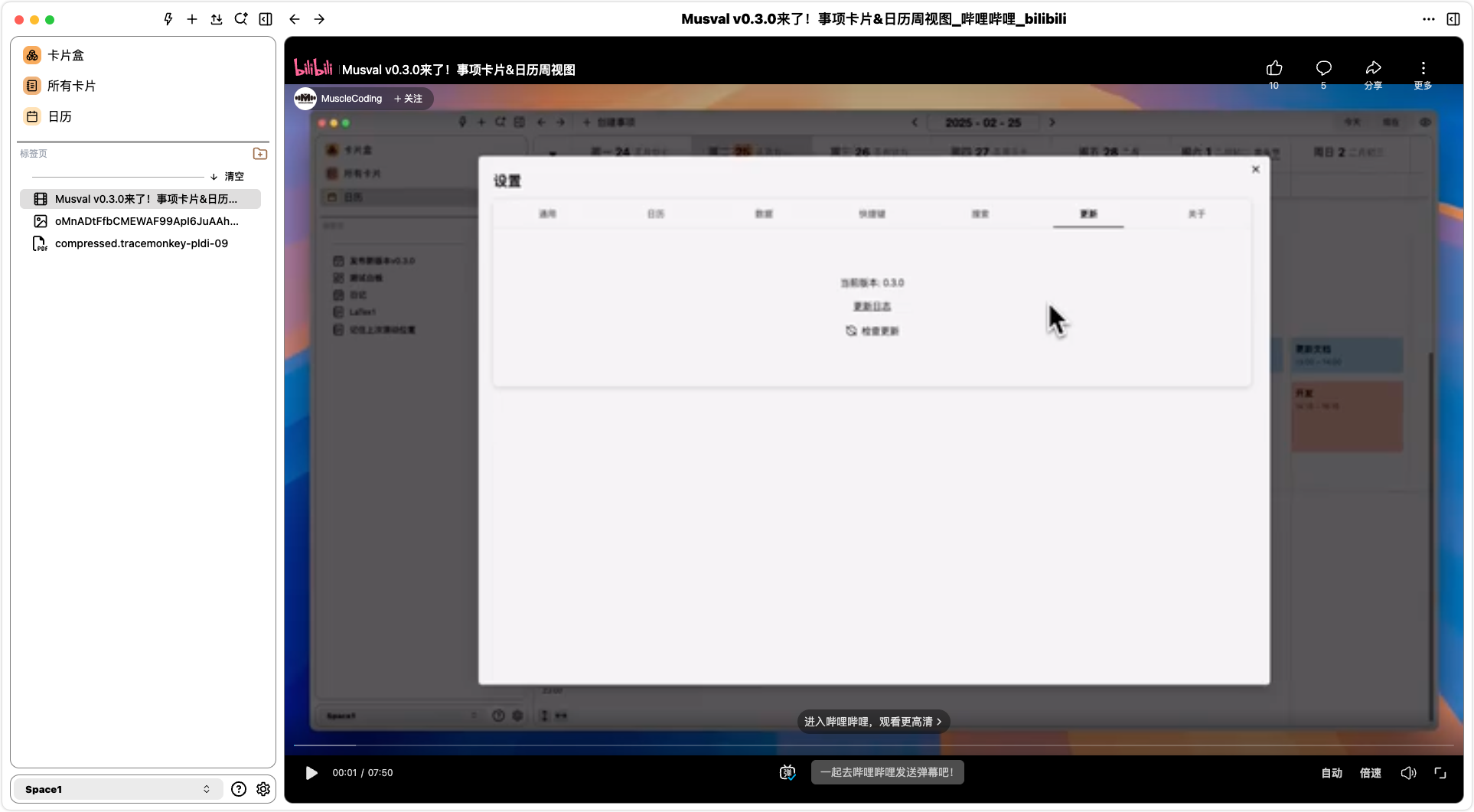Select the oMnADtFfbCMEWAF99 image tab
This screenshot has width=1474, height=812.
tap(140, 221)
